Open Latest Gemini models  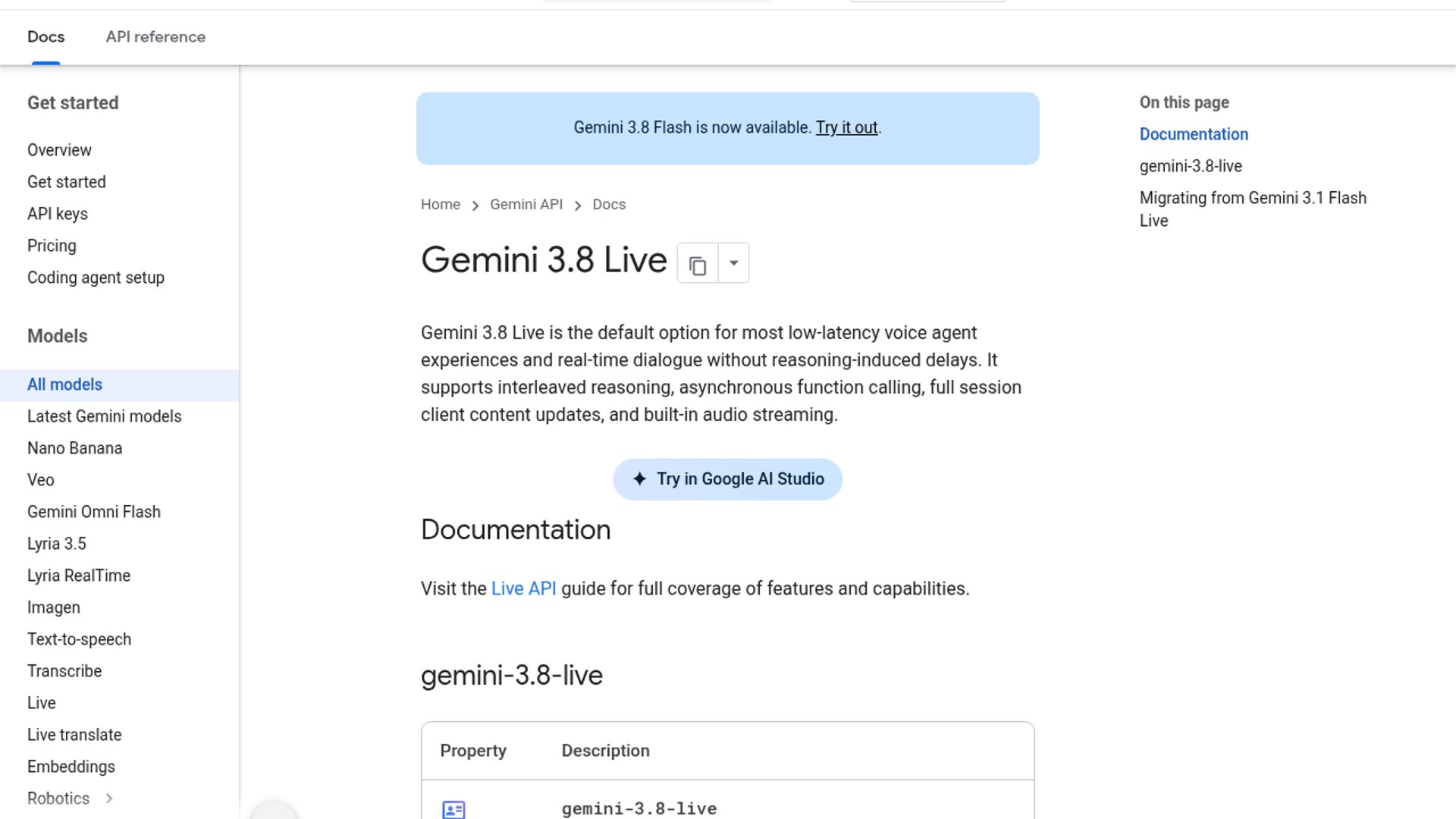(105, 416)
